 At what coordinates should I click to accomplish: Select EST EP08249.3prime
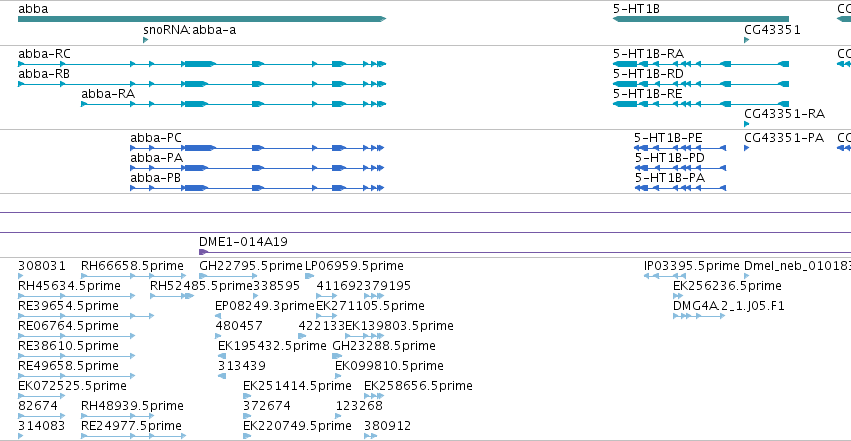click(265, 306)
